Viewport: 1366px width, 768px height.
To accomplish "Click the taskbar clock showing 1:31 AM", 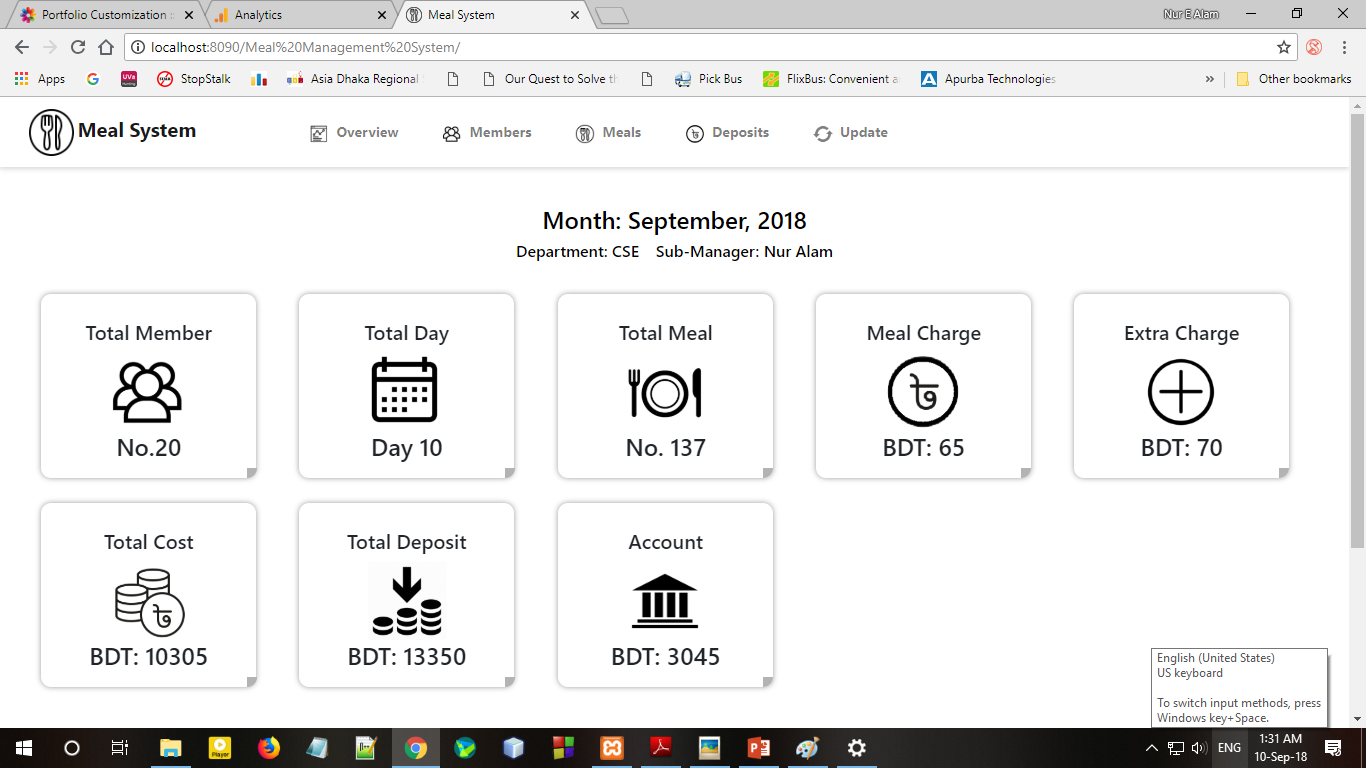I will (x=1282, y=748).
